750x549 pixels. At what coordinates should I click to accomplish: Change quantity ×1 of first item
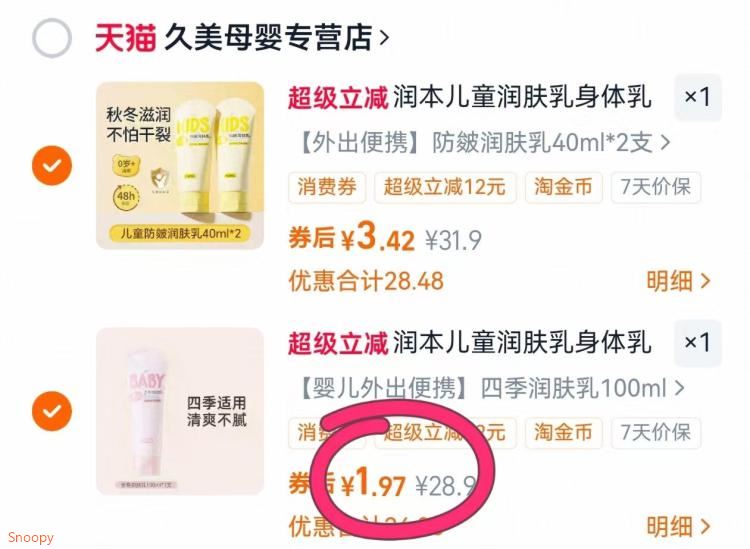[x=697, y=97]
